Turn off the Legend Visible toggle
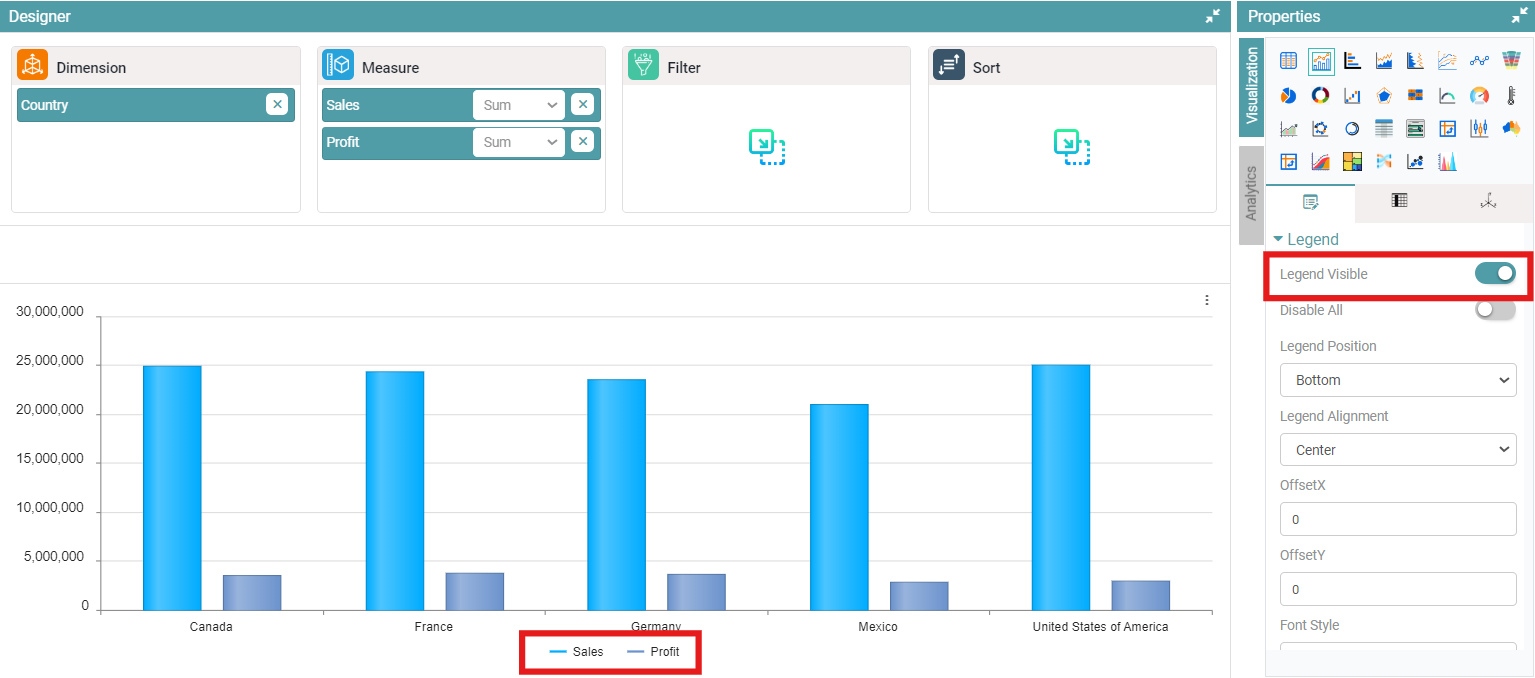Screen dimensions: 1535x678 tap(1495, 274)
